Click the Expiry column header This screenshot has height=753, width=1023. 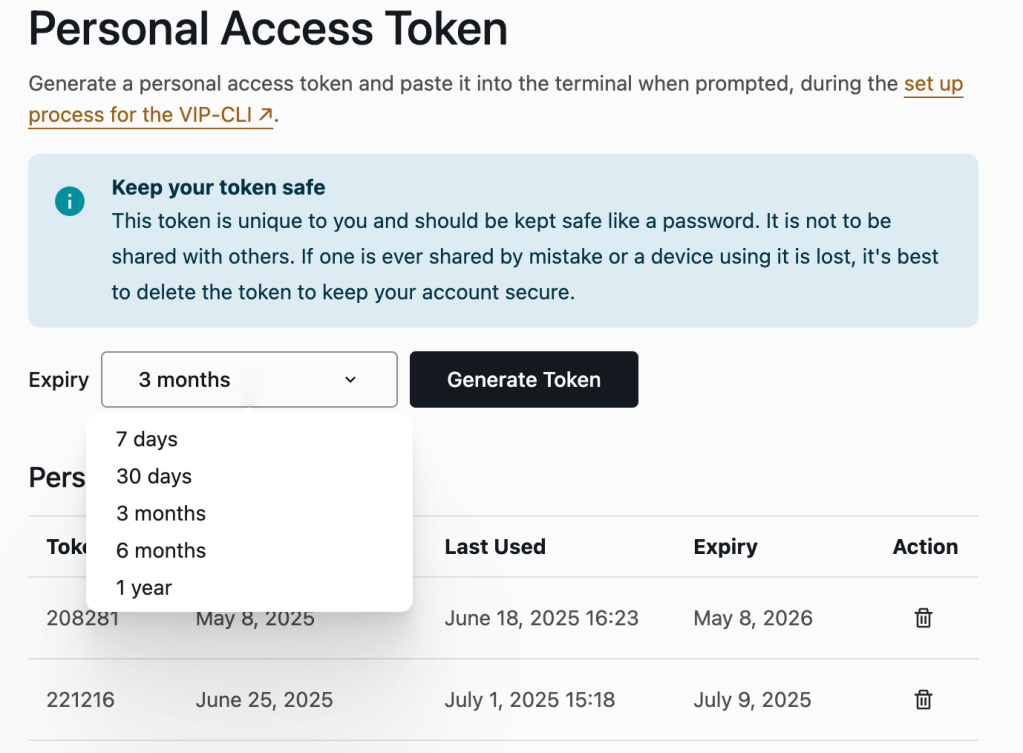click(725, 547)
